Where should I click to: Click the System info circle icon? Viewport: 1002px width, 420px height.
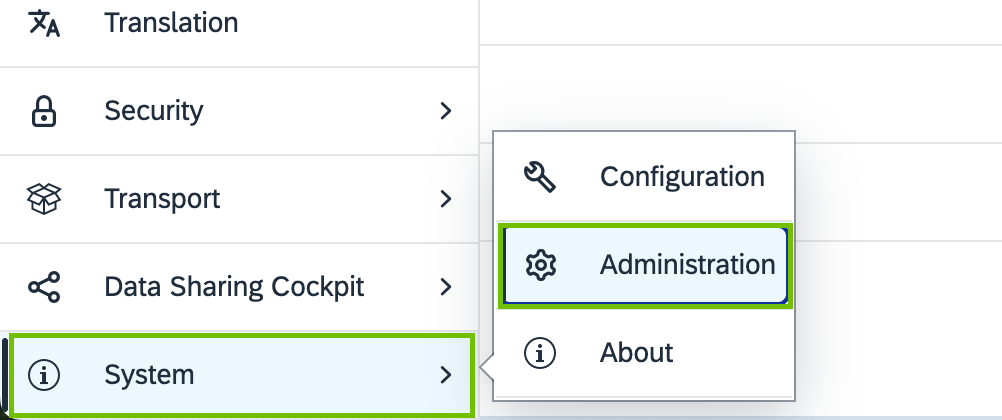tap(44, 375)
